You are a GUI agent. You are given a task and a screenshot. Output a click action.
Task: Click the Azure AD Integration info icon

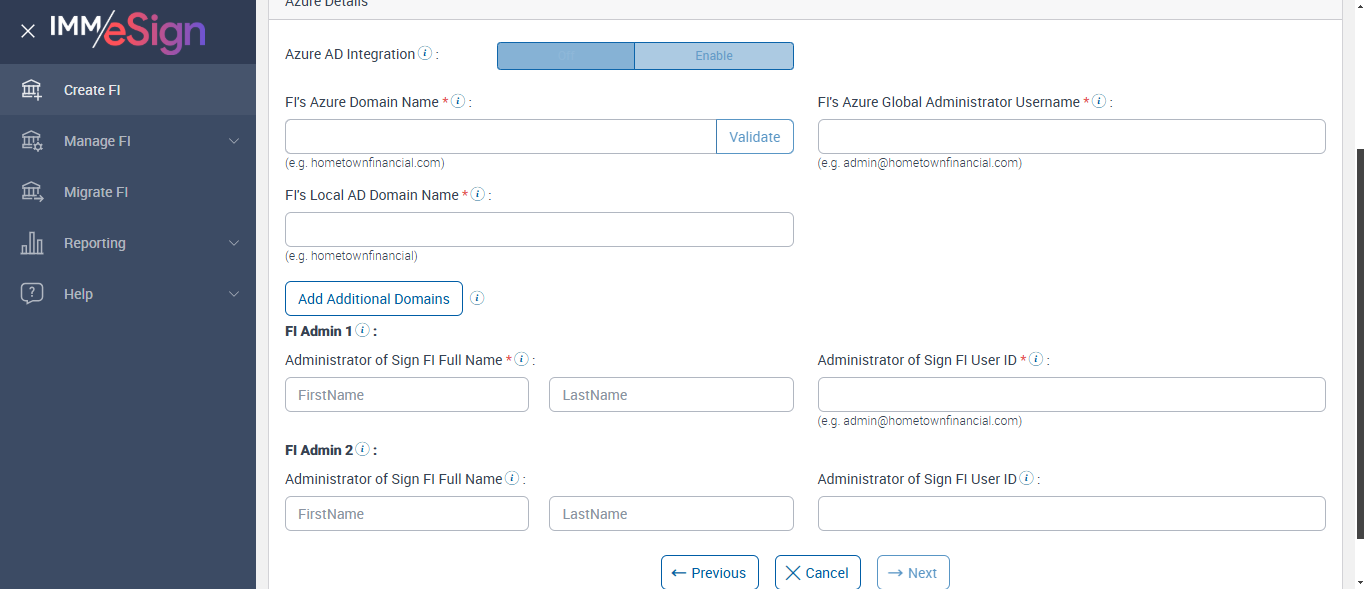click(x=425, y=53)
